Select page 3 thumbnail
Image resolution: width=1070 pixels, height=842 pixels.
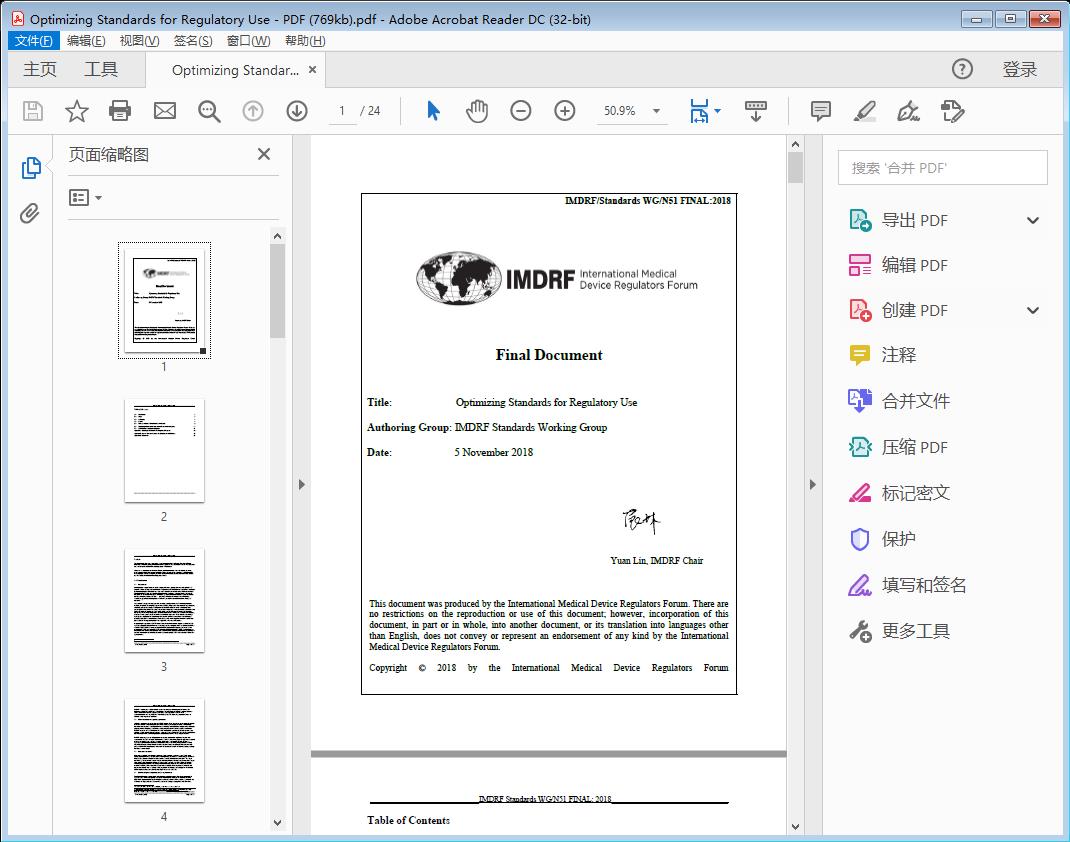point(164,600)
